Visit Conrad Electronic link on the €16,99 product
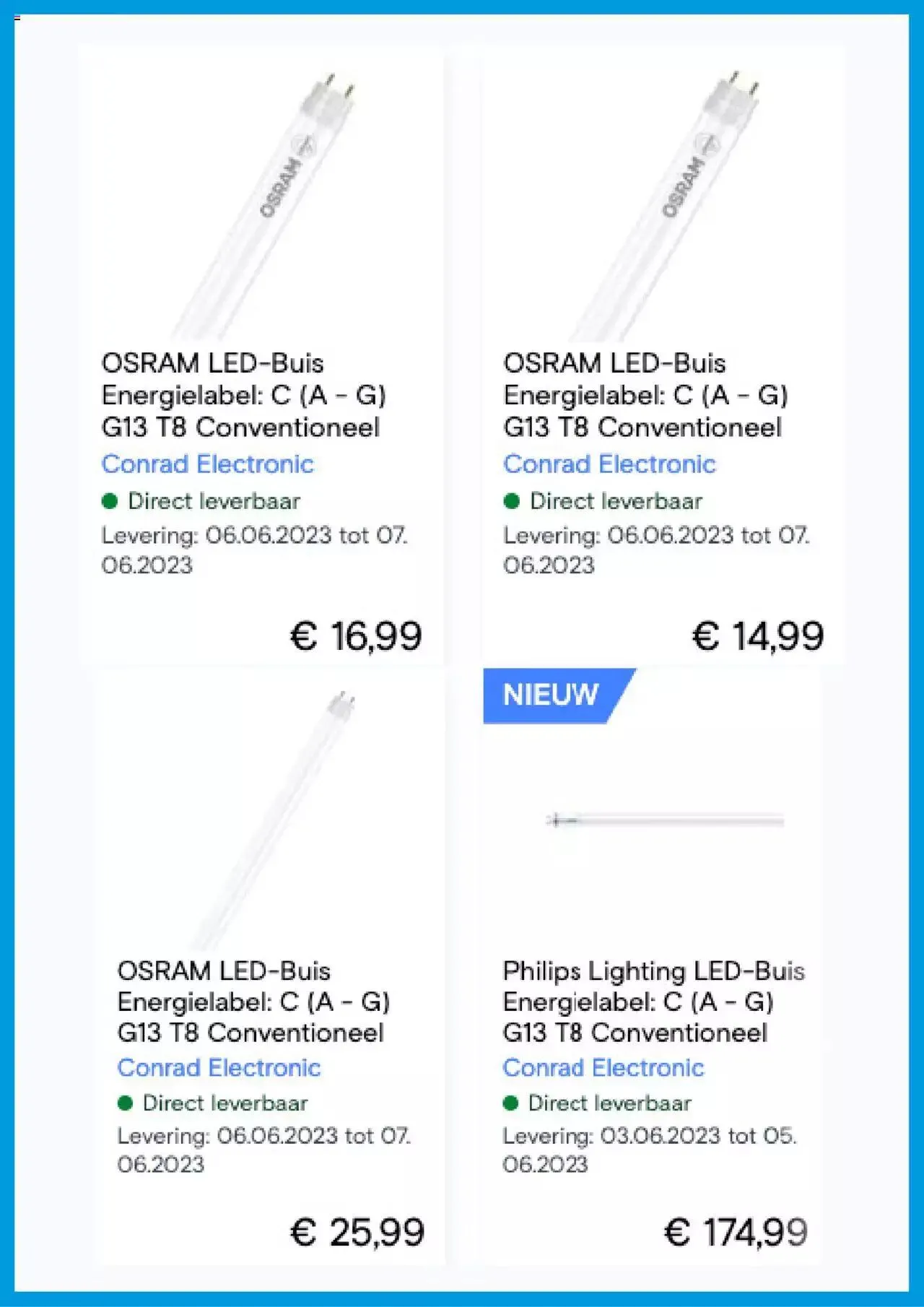This screenshot has height=1307, width=924. [207, 464]
